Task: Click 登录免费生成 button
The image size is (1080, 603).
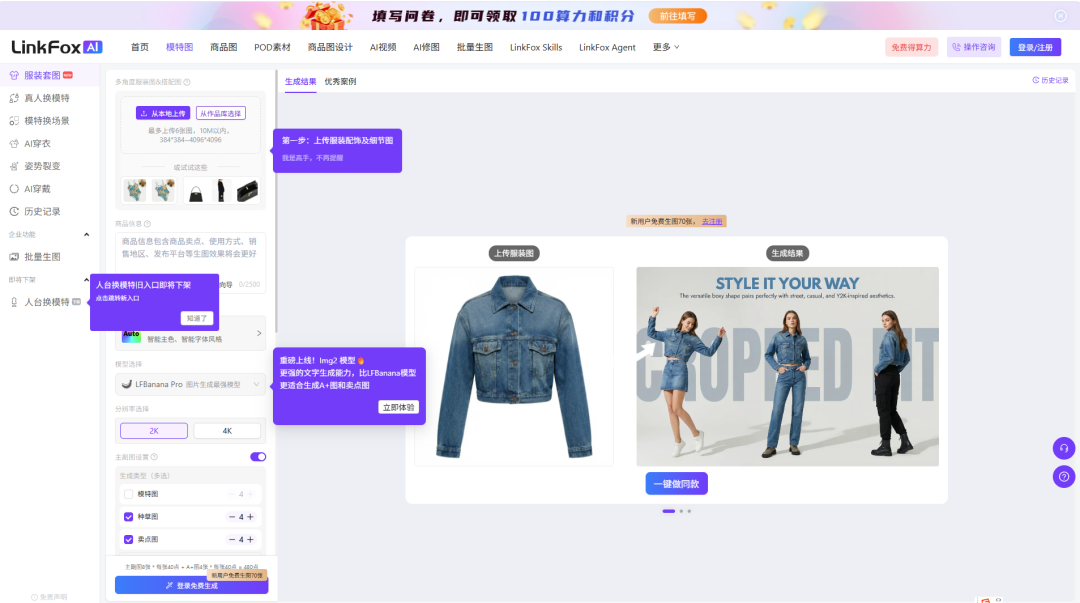Action: [x=191, y=585]
